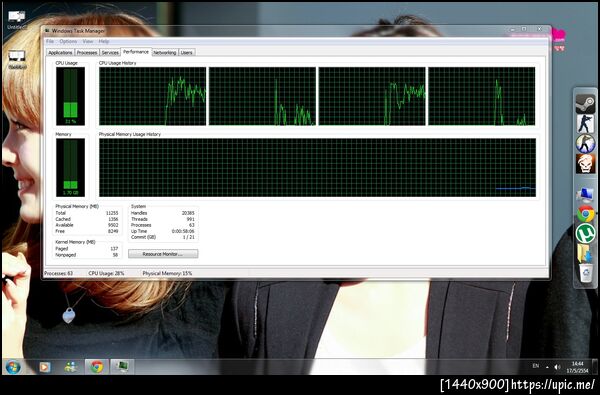Image resolution: width=600 pixels, height=395 pixels.
Task: Switch to the Processes tab
Action: (87, 52)
